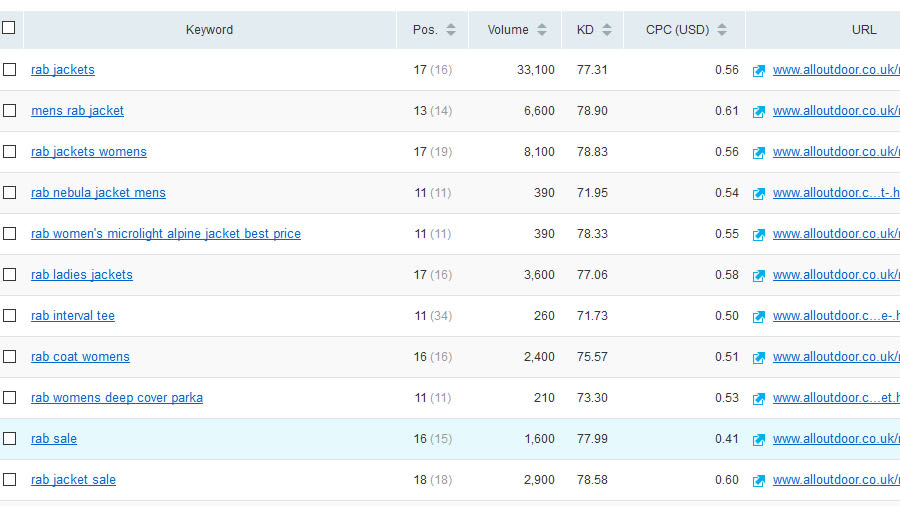The image size is (900, 506).
Task: Open external link icon for rab jacket sale row
Action: (759, 481)
